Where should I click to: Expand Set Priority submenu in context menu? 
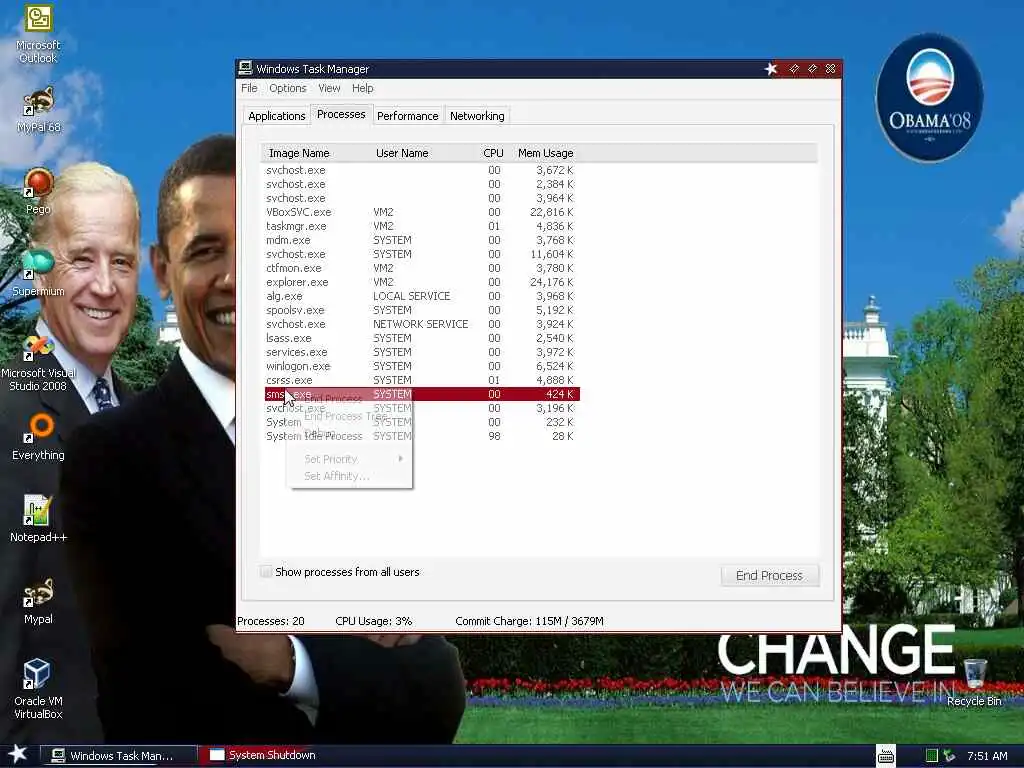pos(349,459)
